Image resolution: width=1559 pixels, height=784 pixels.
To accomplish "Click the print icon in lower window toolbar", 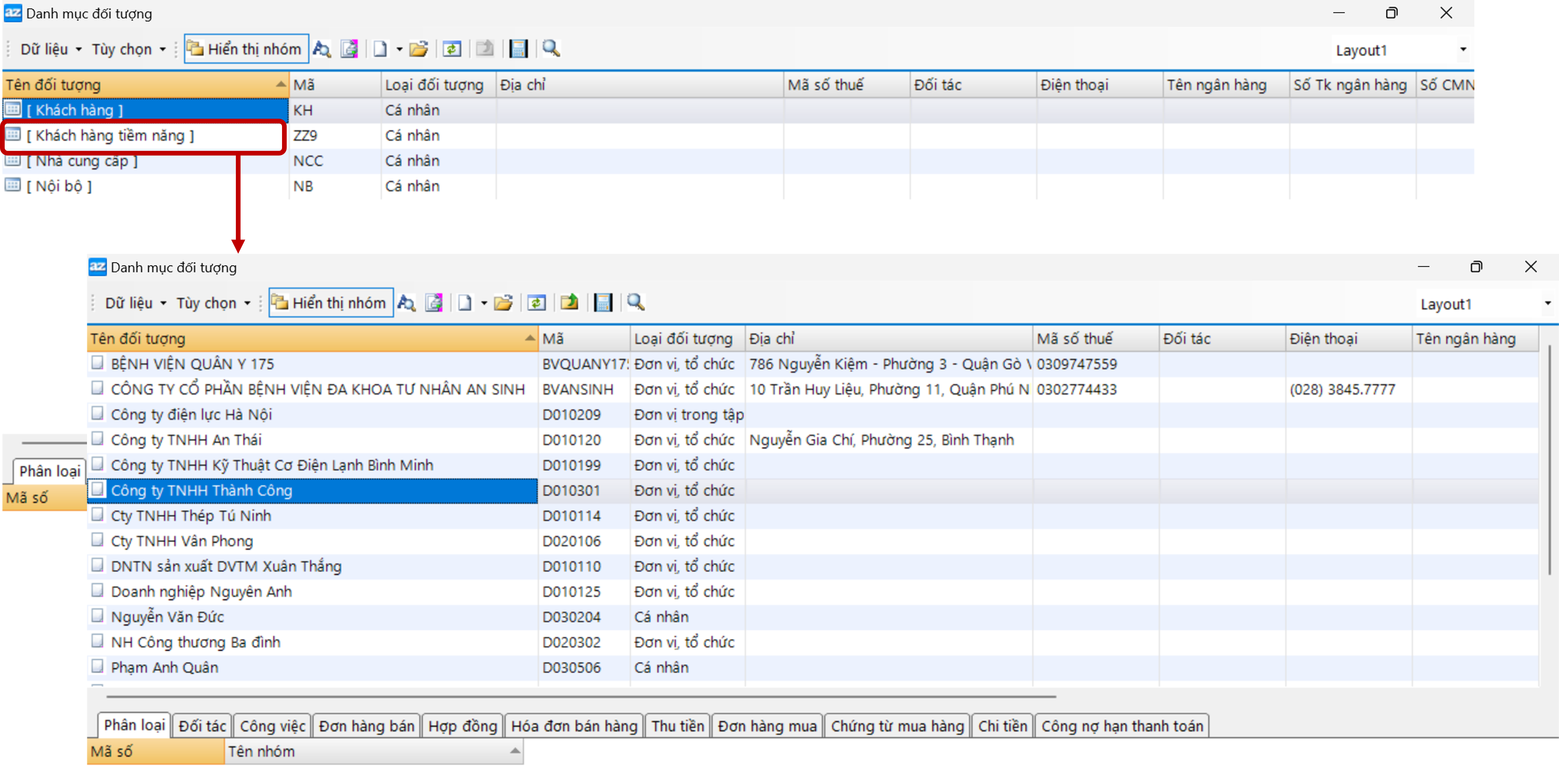I will coord(434,302).
